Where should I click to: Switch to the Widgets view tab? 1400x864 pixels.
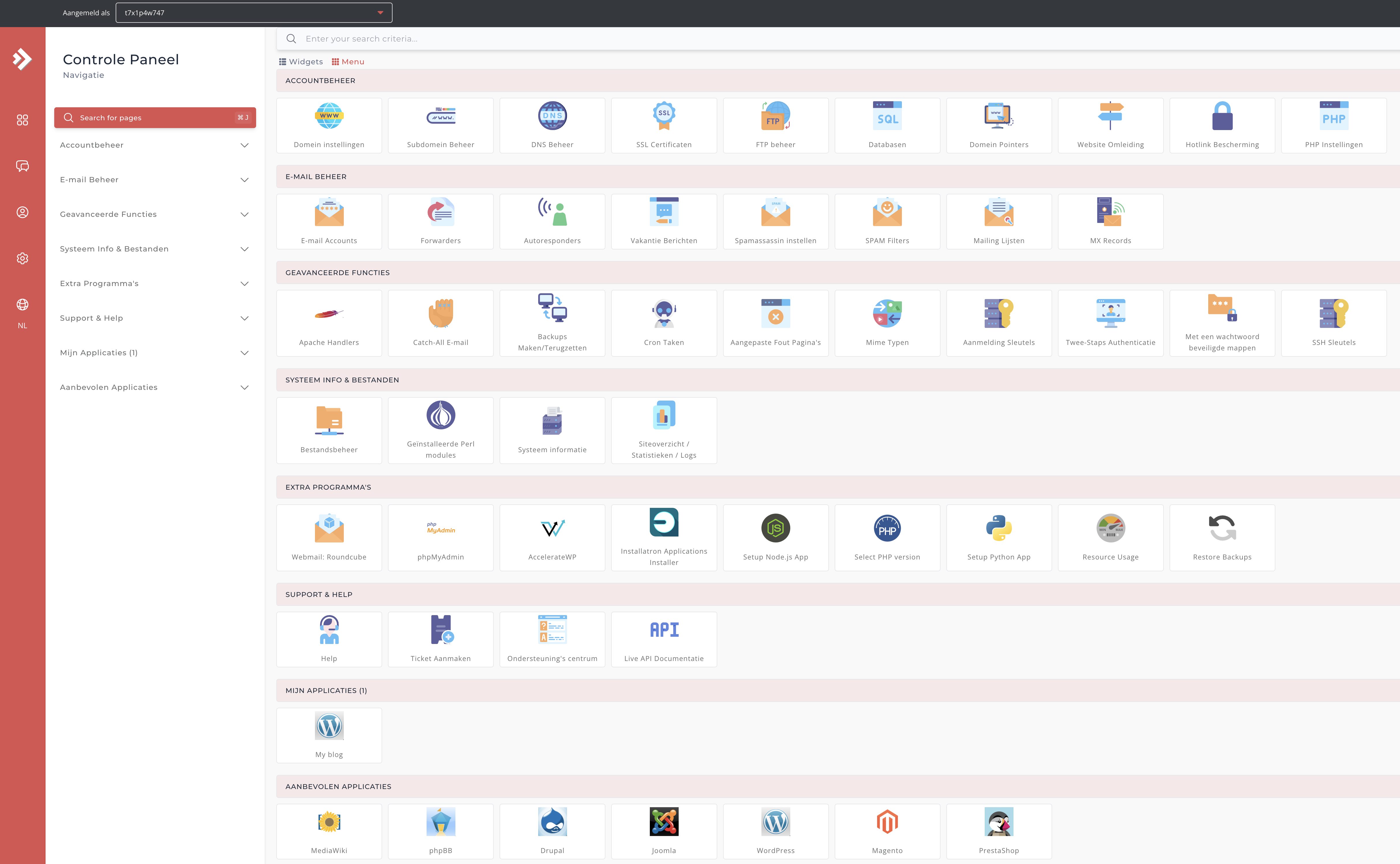pos(301,62)
